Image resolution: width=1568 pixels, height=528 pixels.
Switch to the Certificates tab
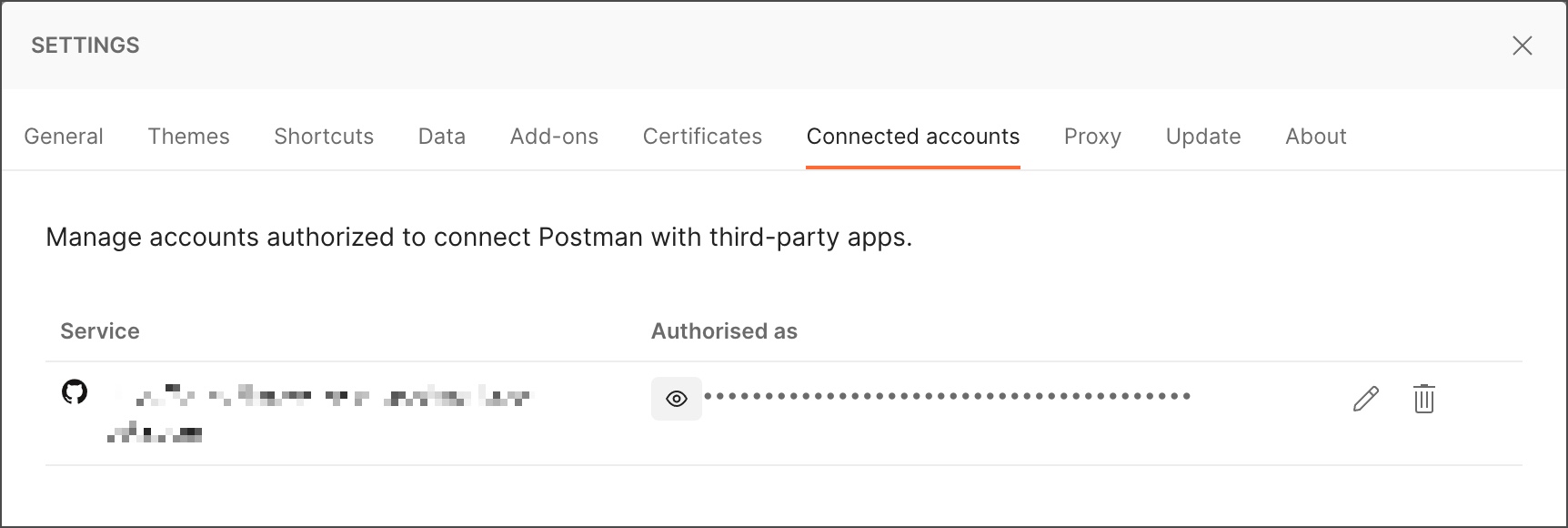702,137
